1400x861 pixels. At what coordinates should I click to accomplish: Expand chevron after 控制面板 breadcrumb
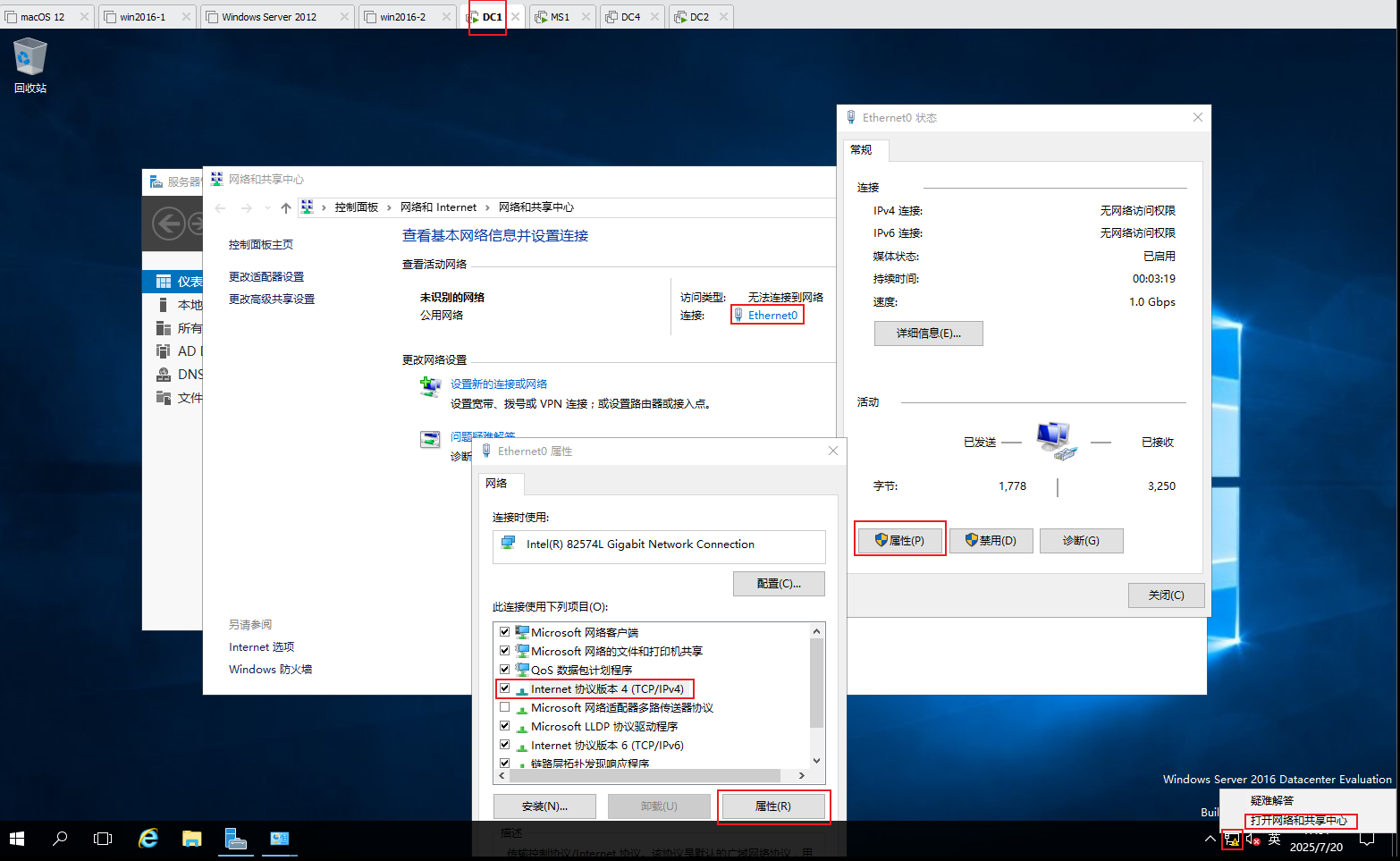pyautogui.click(x=390, y=207)
